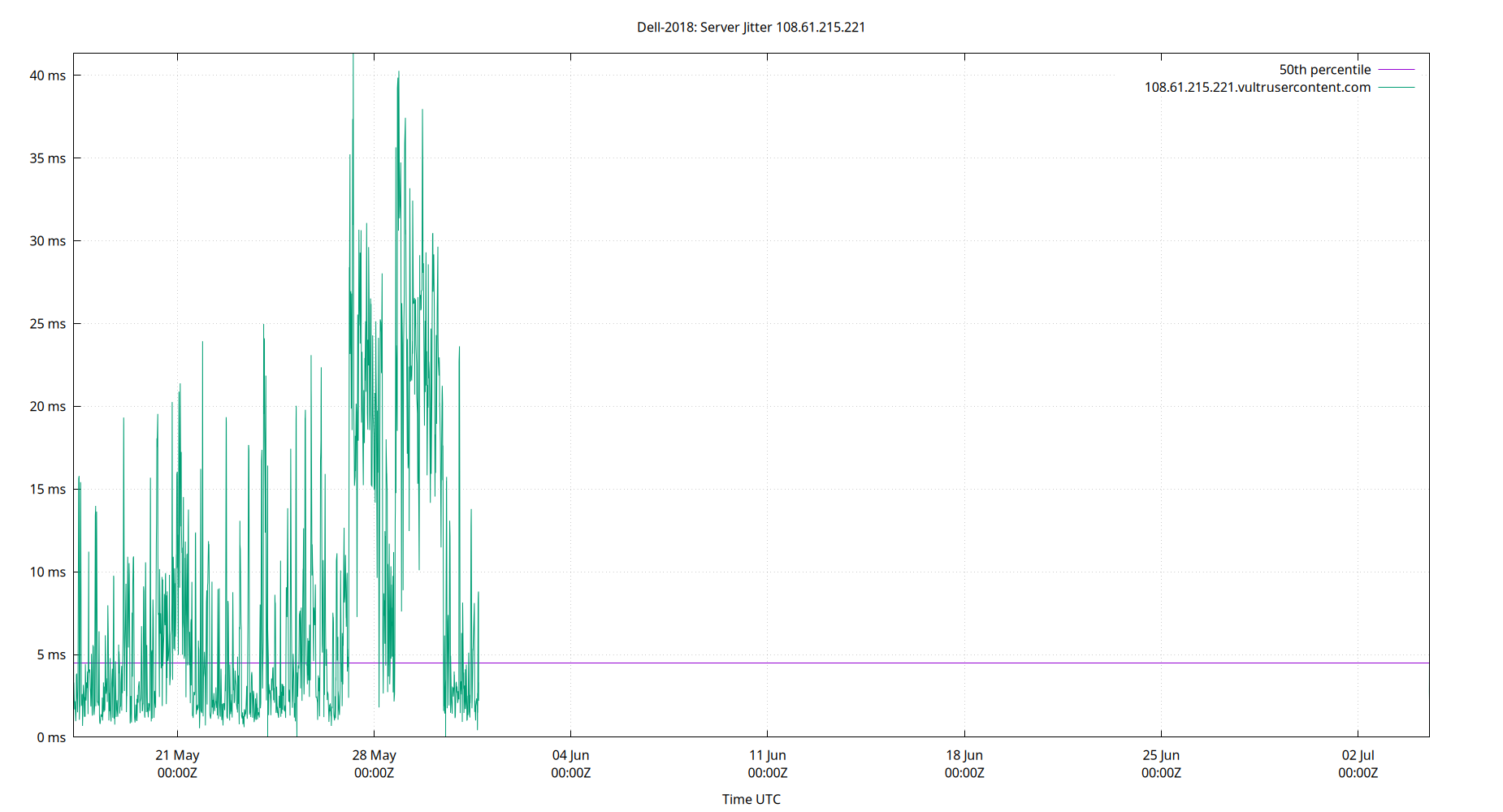Viewport: 1503px width, 812px height.
Task: Click the chart title 'Dell-2018: Server Jitter 108.61.215.221'
Action: pyautogui.click(x=751, y=27)
